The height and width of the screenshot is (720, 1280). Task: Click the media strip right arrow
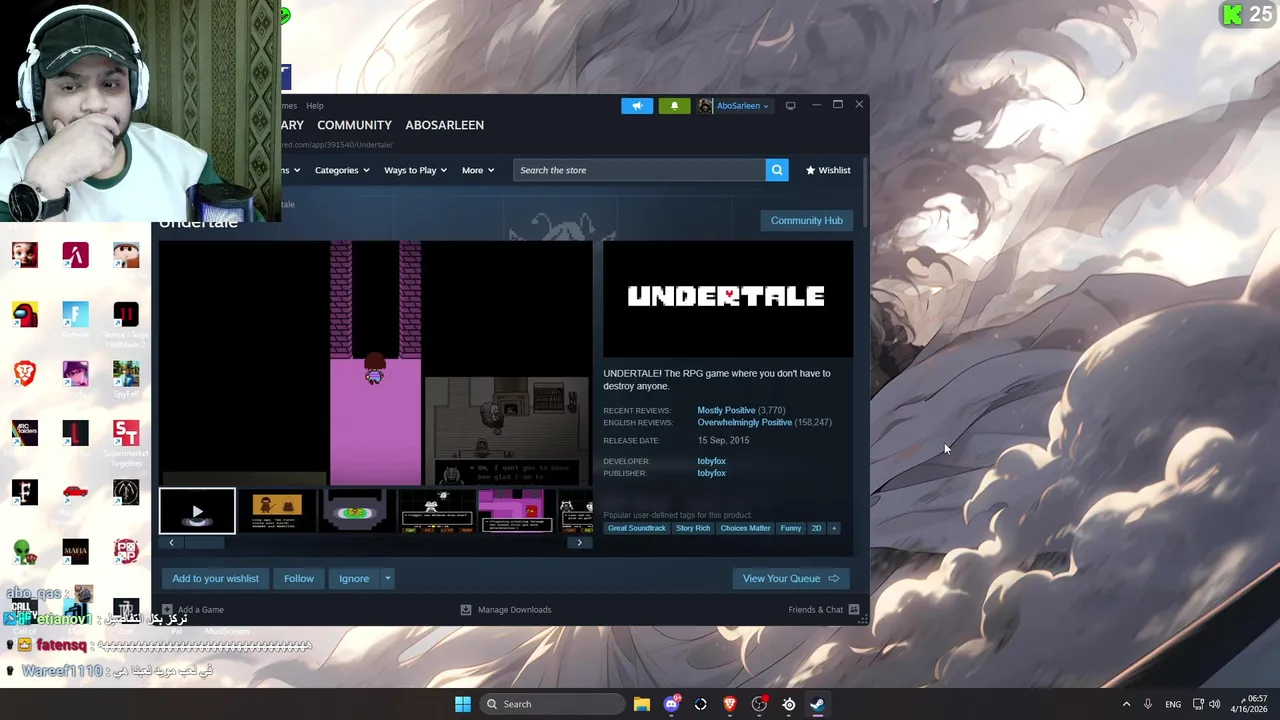(579, 543)
